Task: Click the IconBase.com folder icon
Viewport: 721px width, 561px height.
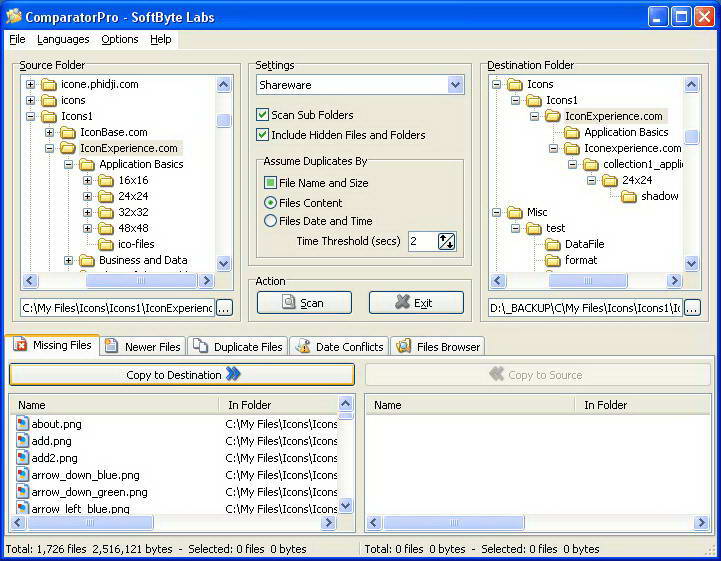Action: tap(68, 133)
